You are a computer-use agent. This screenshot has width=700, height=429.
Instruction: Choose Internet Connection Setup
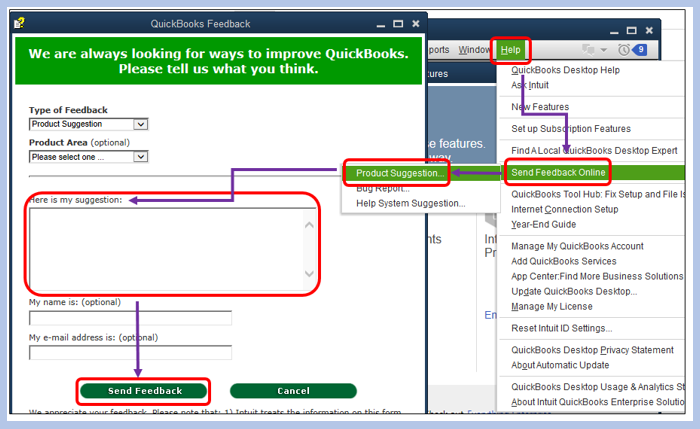click(565, 209)
